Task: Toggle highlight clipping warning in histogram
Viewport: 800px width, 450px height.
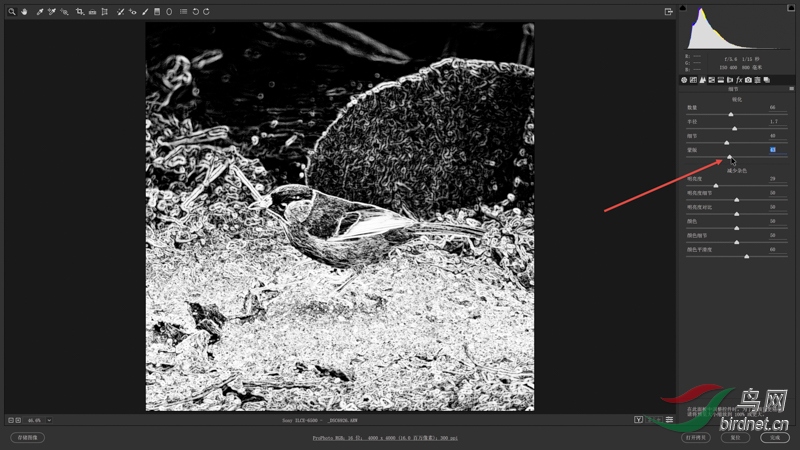Action: [x=790, y=9]
